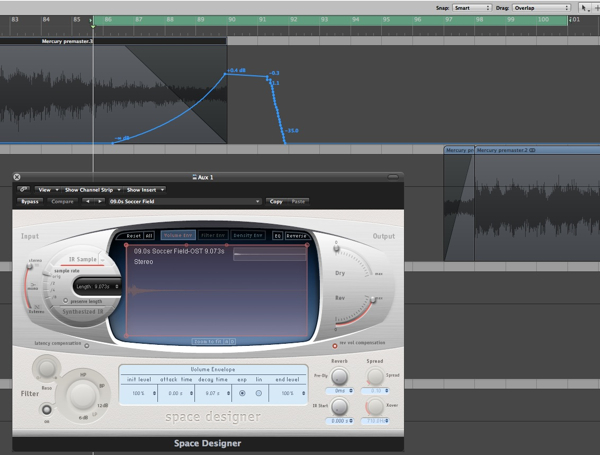
Task: Select the Mercury premaster.3 region header
Action: [113, 41]
